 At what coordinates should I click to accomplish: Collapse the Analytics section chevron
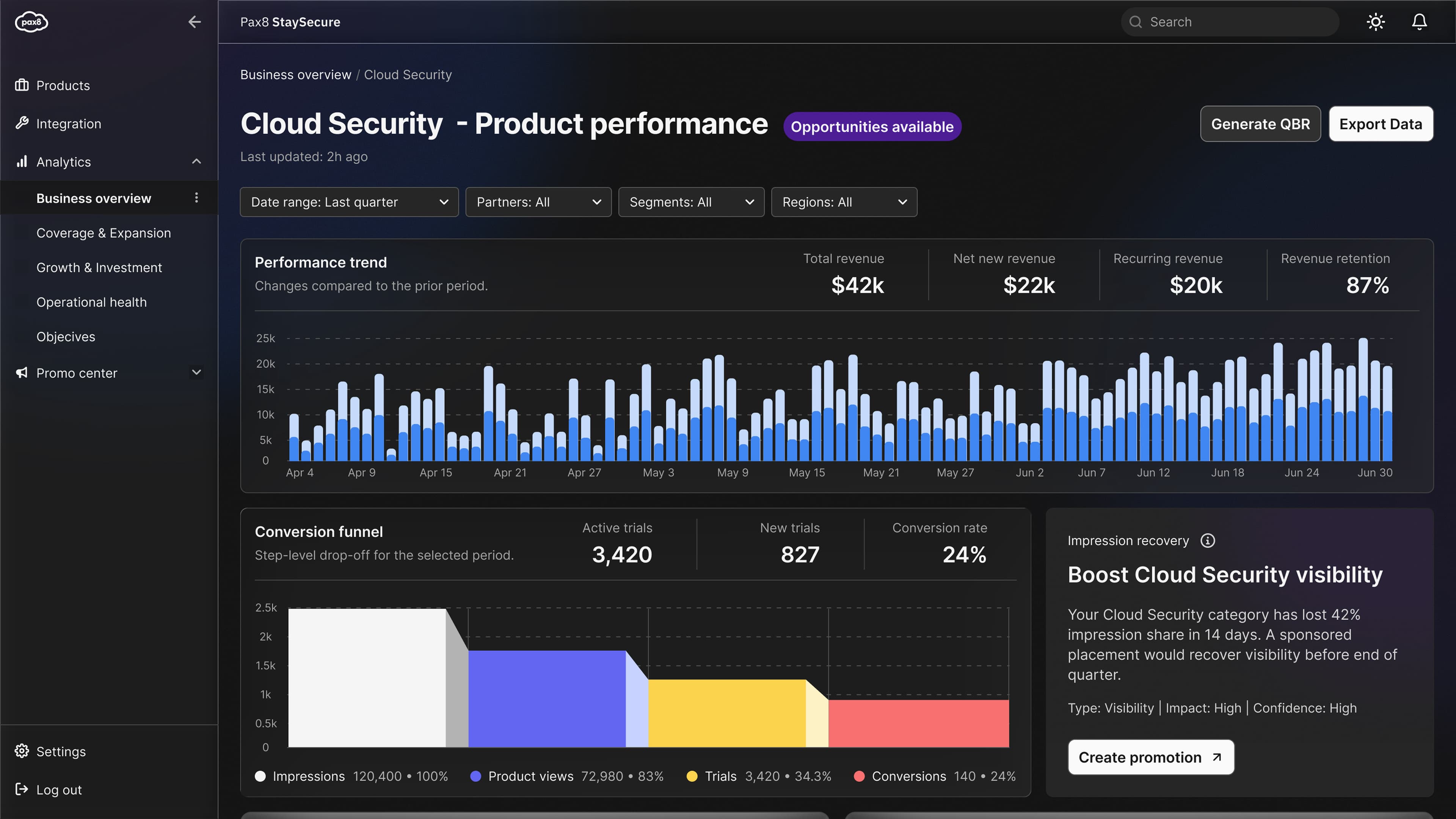[196, 162]
